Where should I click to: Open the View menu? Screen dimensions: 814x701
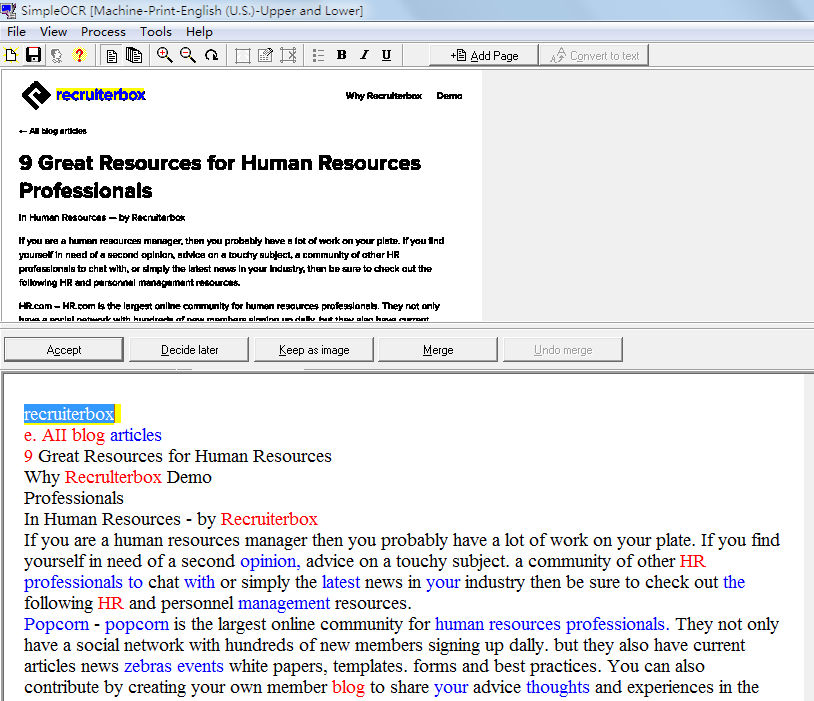click(x=53, y=32)
